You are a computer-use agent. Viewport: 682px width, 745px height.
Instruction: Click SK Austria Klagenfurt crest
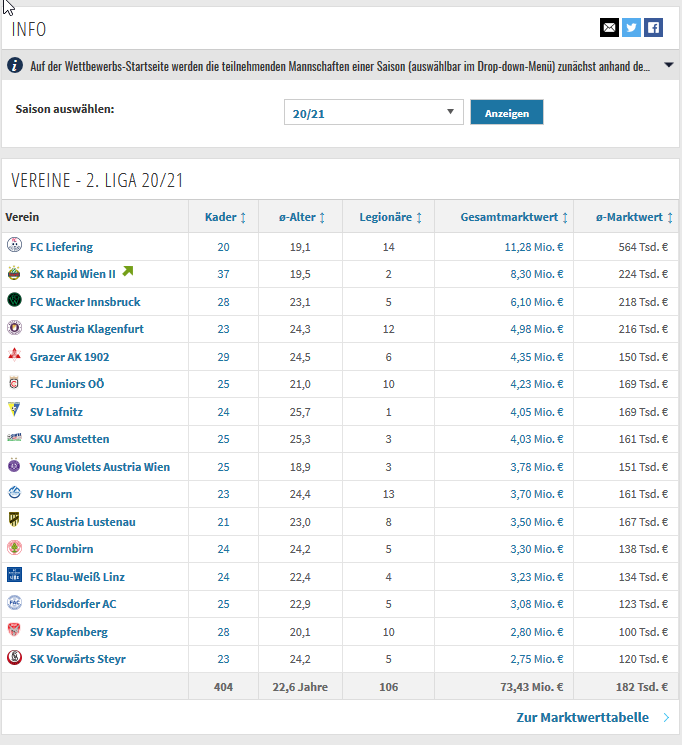(x=14, y=328)
